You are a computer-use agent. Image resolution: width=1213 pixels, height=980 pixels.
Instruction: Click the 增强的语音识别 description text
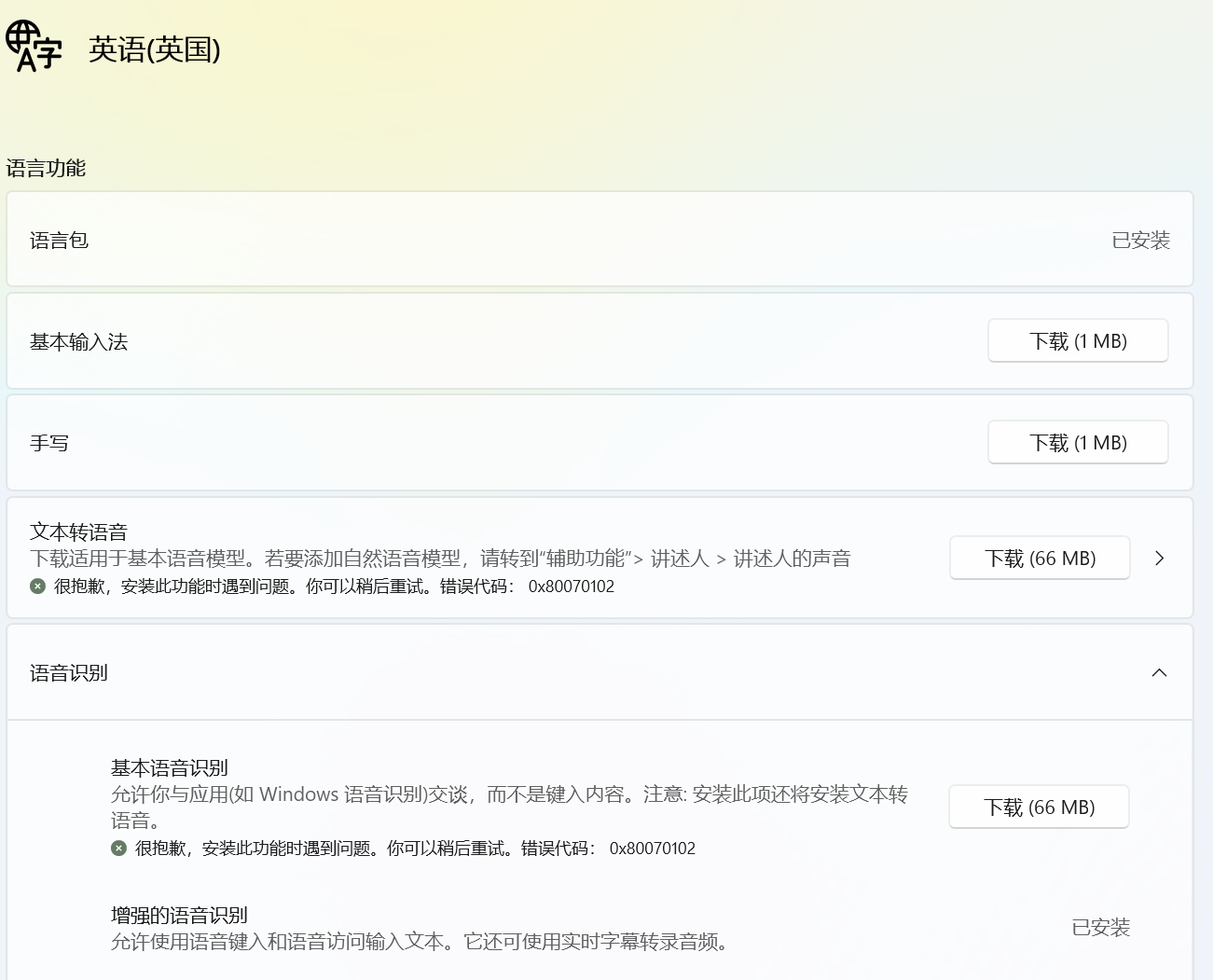coord(420,942)
